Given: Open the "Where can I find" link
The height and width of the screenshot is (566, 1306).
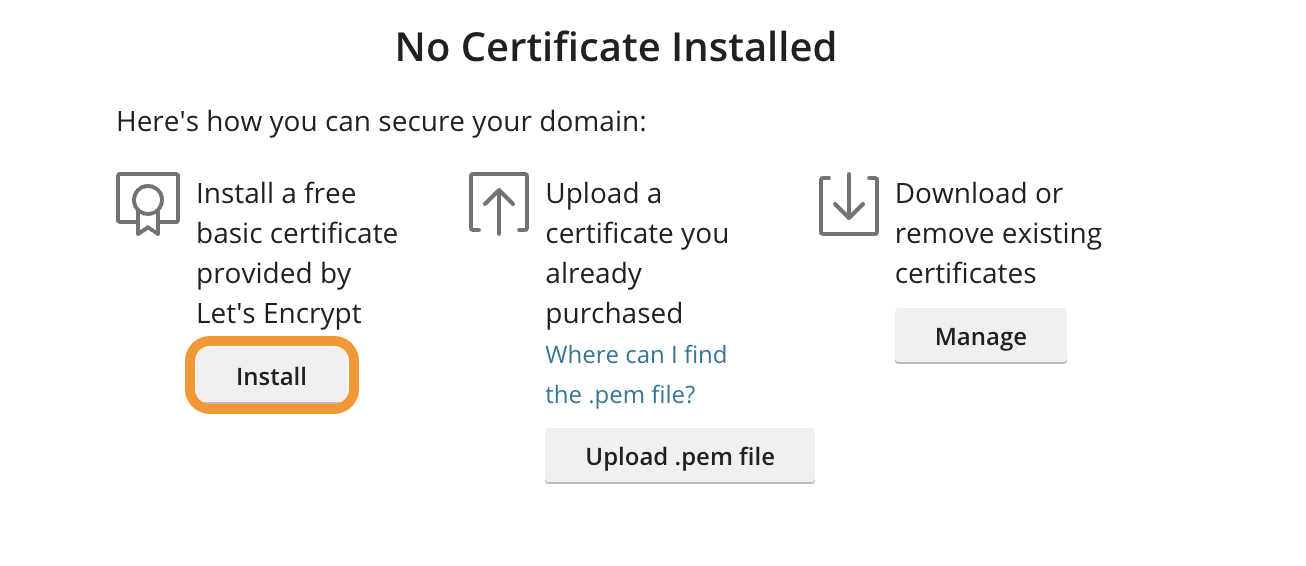Looking at the screenshot, I should click(x=636, y=355).
